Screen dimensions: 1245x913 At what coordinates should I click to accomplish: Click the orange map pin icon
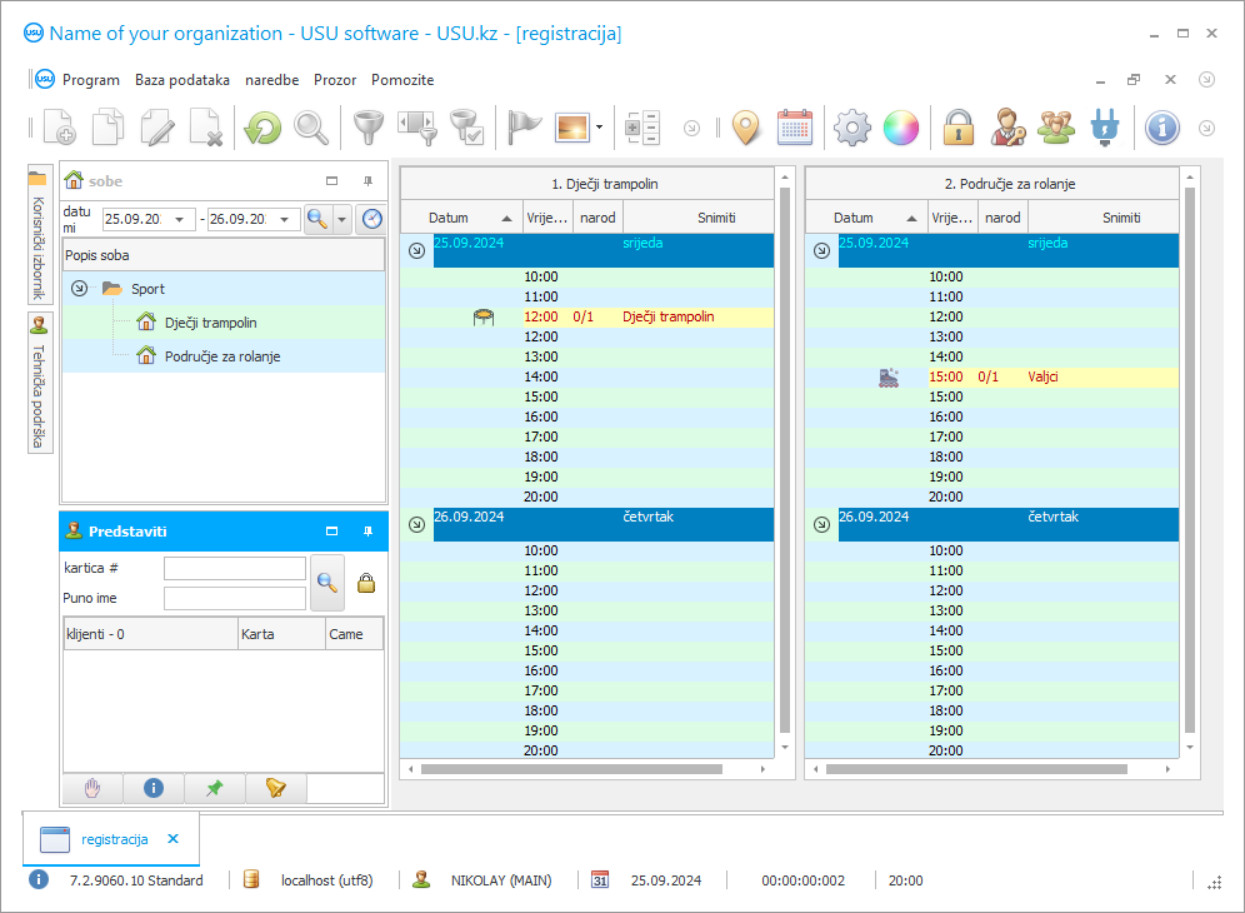coord(746,128)
